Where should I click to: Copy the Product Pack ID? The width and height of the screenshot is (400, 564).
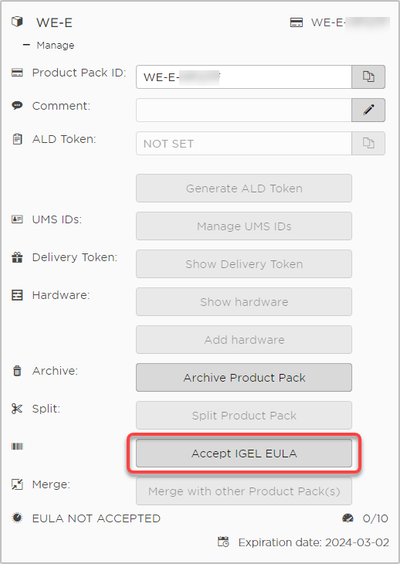[x=368, y=77]
